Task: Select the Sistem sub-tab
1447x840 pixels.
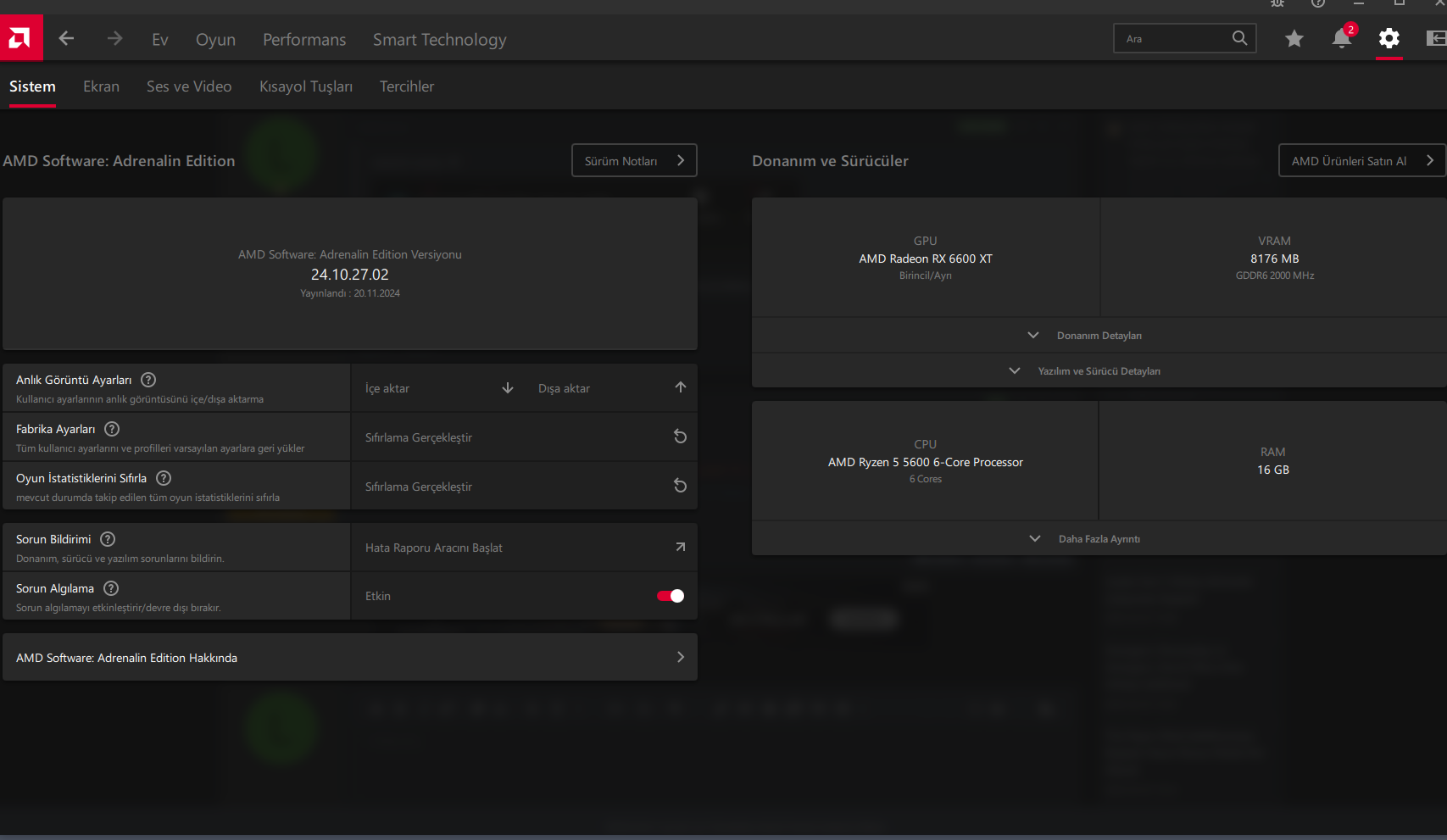Action: point(32,86)
